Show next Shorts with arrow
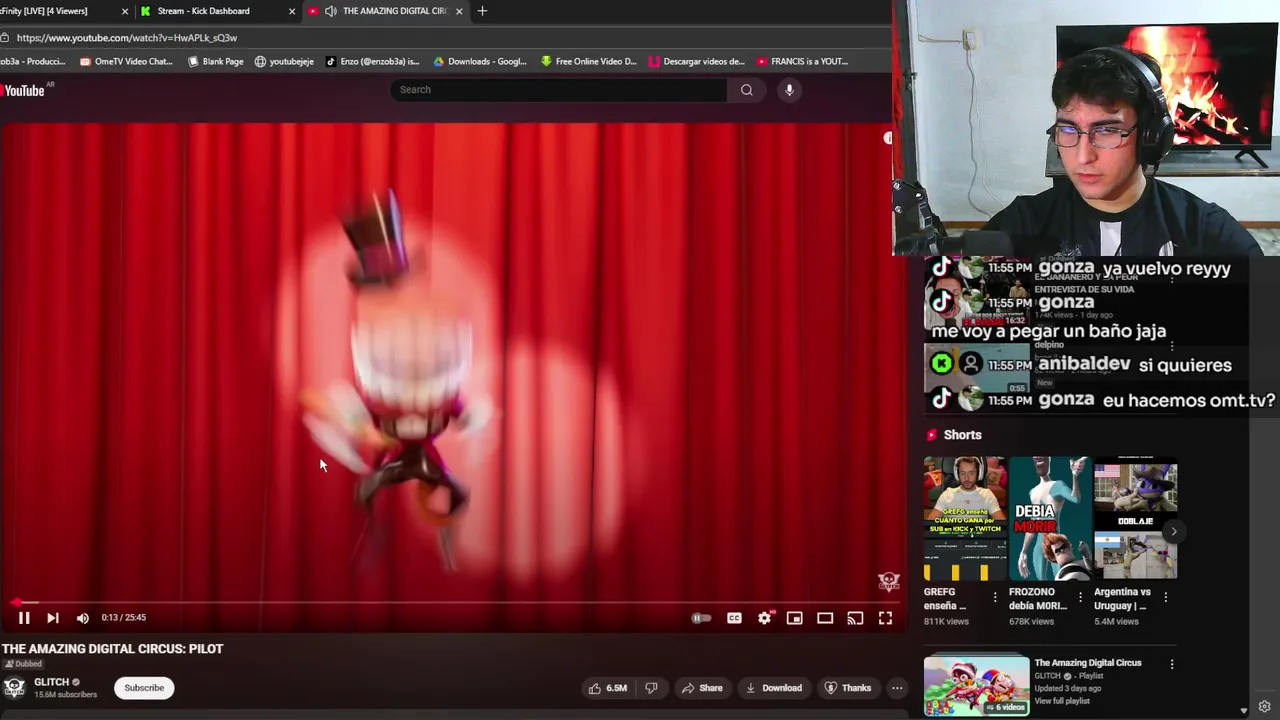 pos(1173,532)
